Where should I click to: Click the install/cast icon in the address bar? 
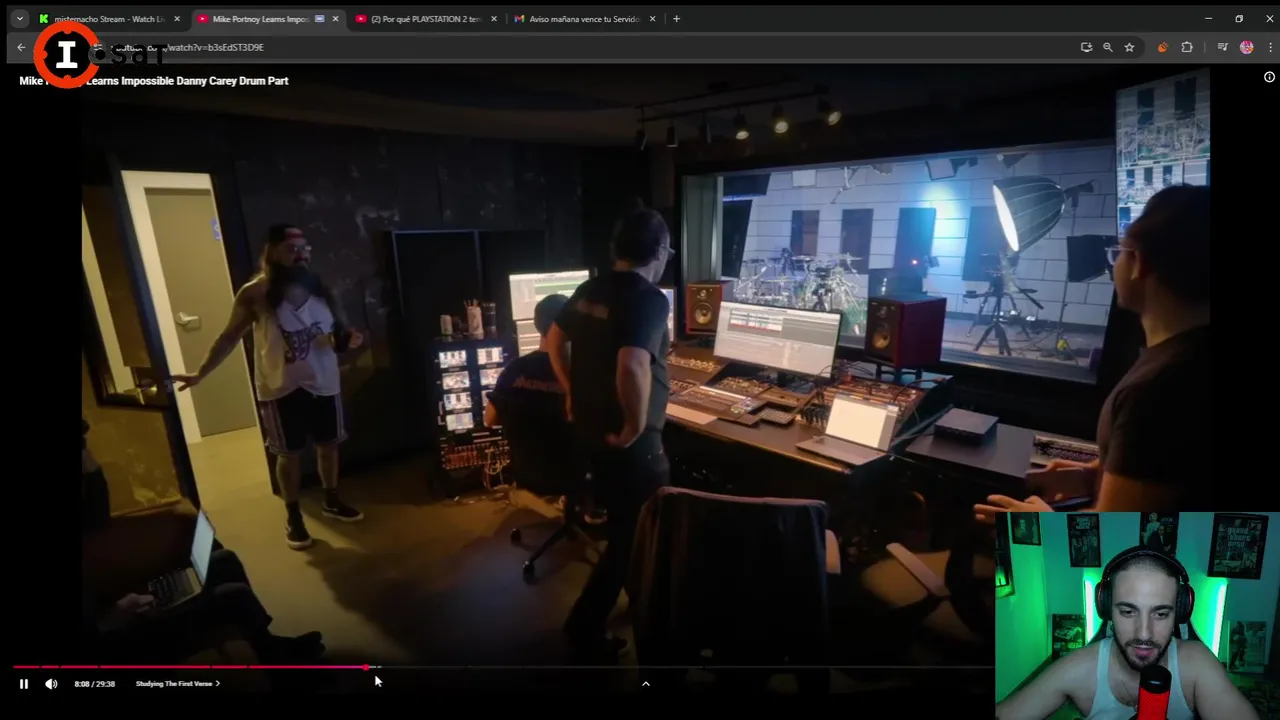(1086, 47)
